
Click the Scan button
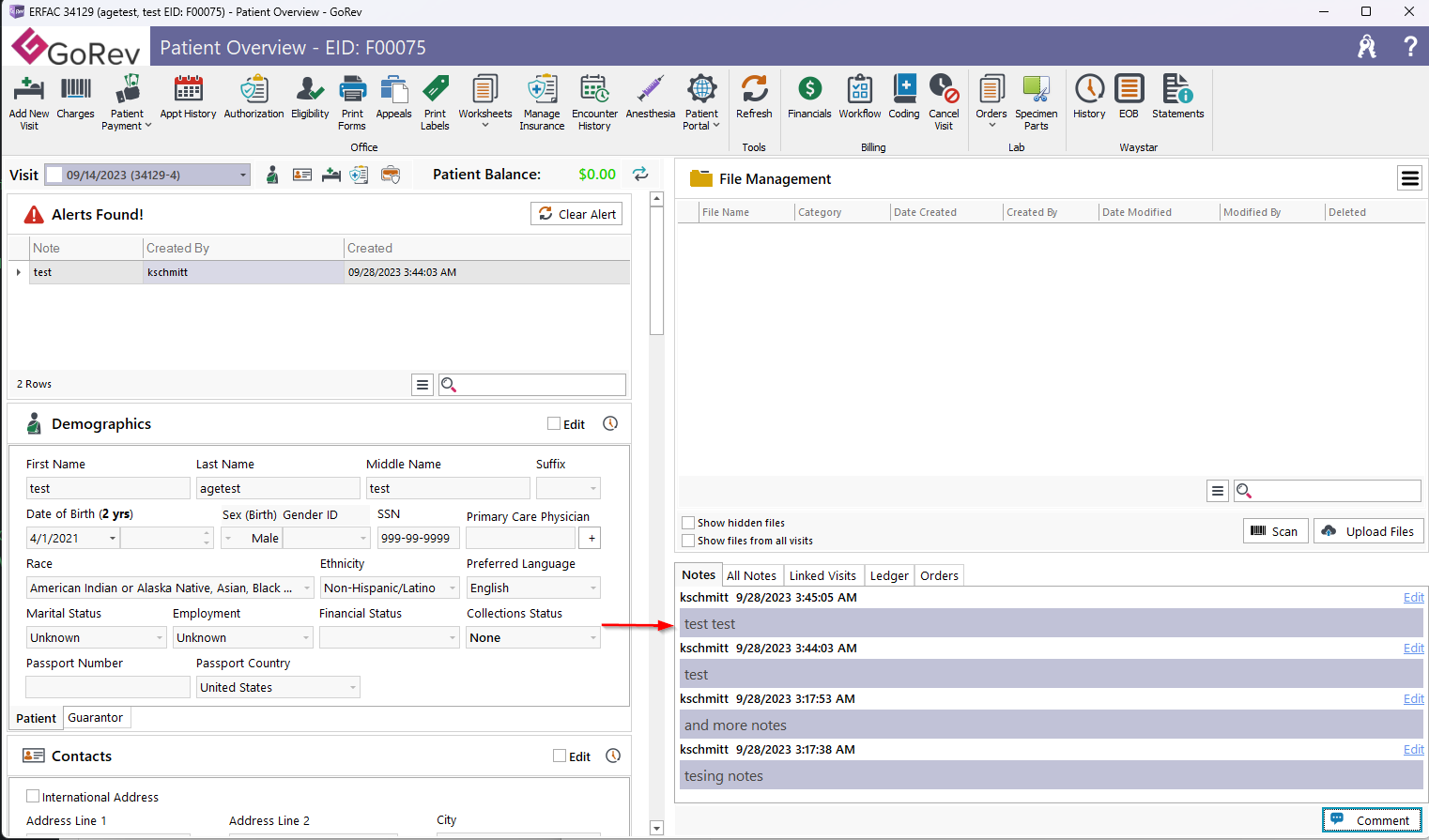point(1275,531)
